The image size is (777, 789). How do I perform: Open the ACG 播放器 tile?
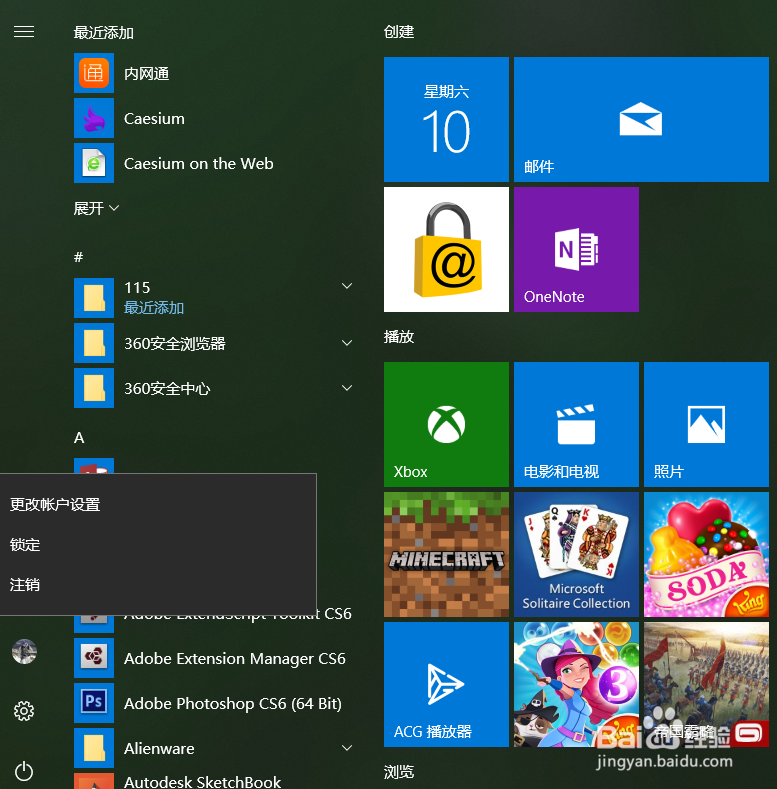pyautogui.click(x=446, y=684)
